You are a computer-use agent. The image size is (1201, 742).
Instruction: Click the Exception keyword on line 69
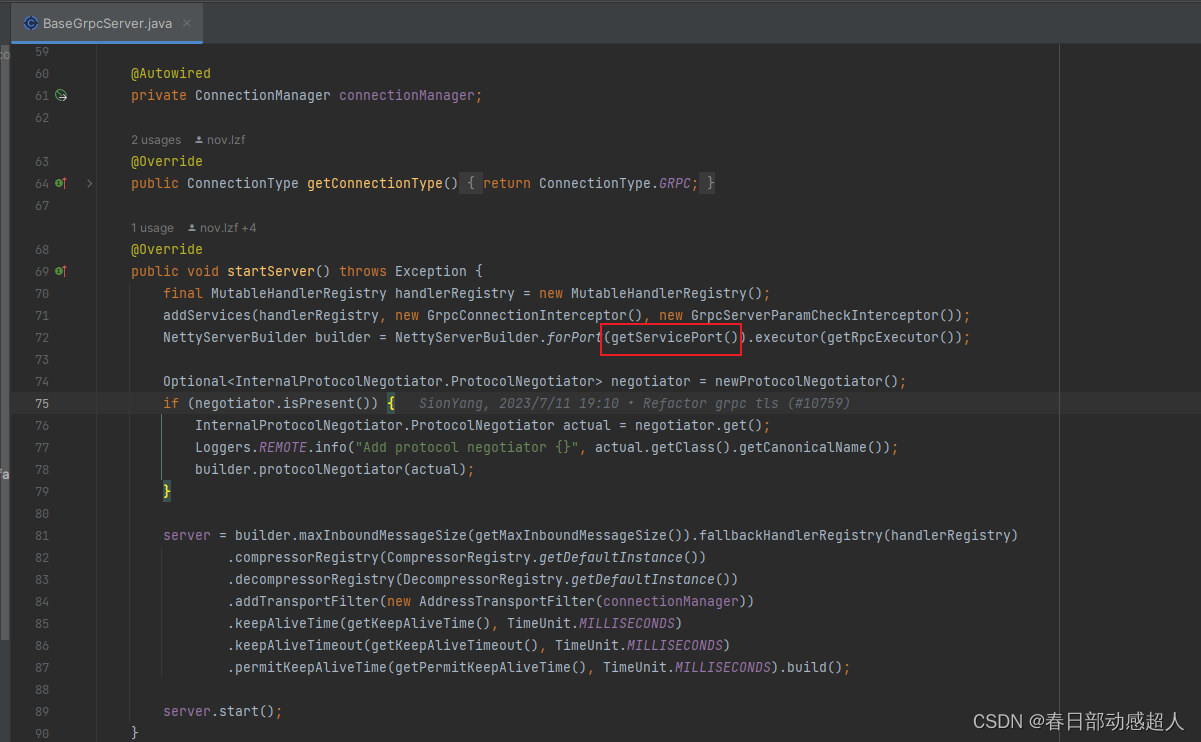(431, 272)
